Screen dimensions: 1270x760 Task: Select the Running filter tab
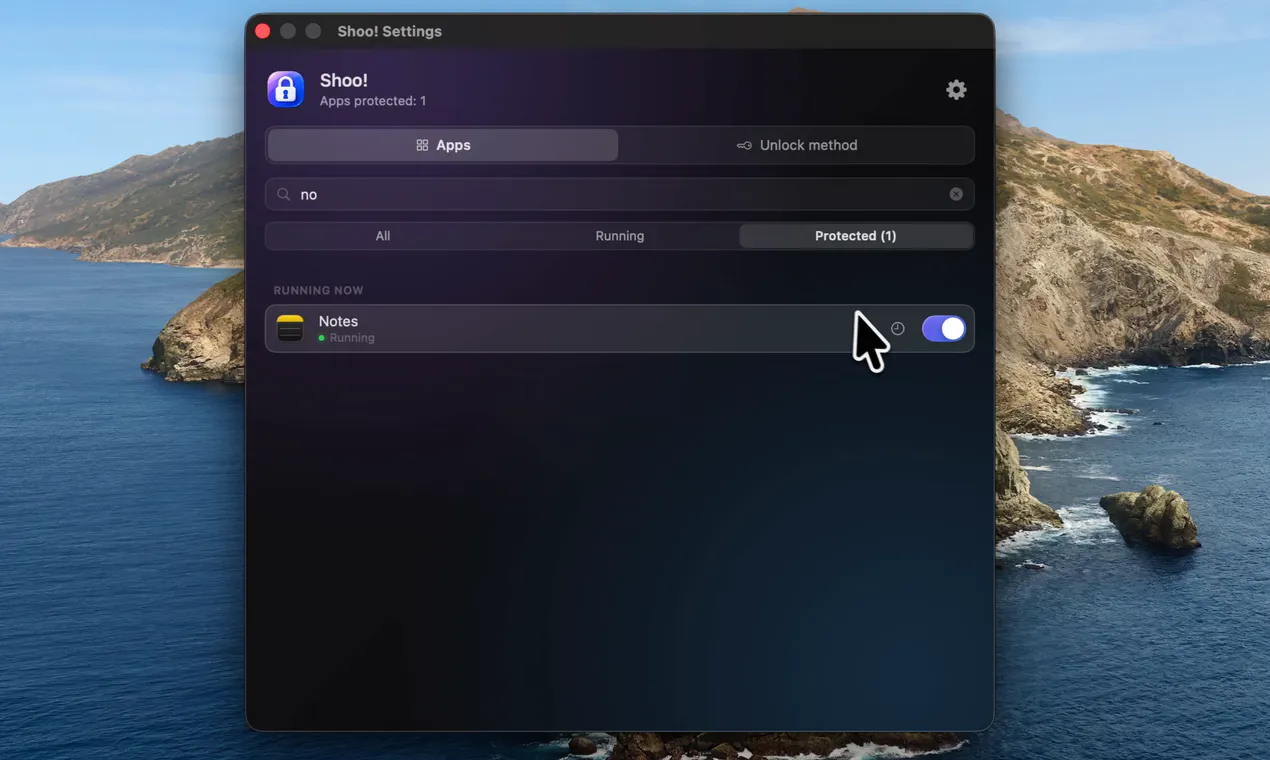(620, 236)
